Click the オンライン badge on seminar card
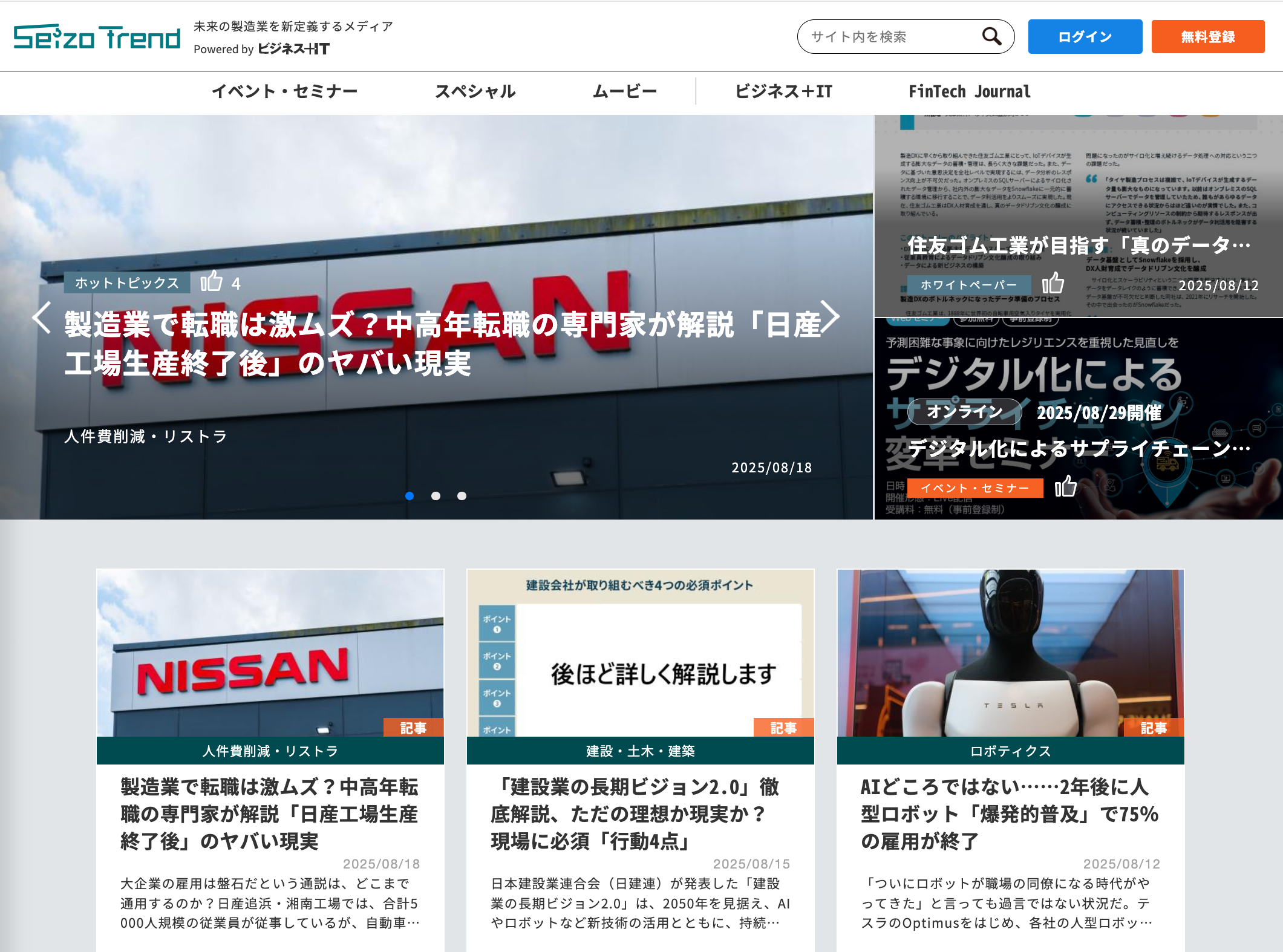Viewport: 1283px width, 952px height. click(x=965, y=412)
